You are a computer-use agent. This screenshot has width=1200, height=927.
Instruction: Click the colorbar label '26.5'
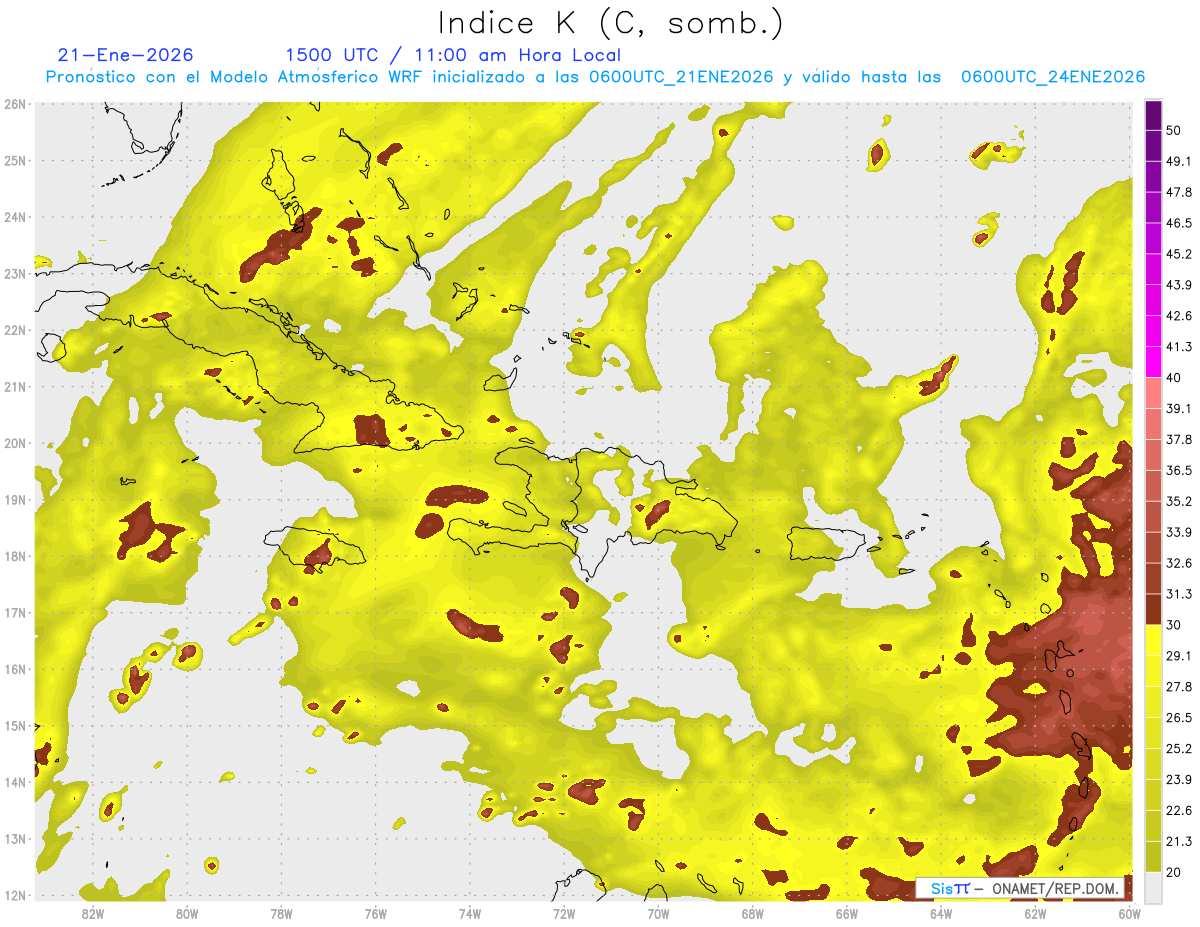pyautogui.click(x=1178, y=717)
